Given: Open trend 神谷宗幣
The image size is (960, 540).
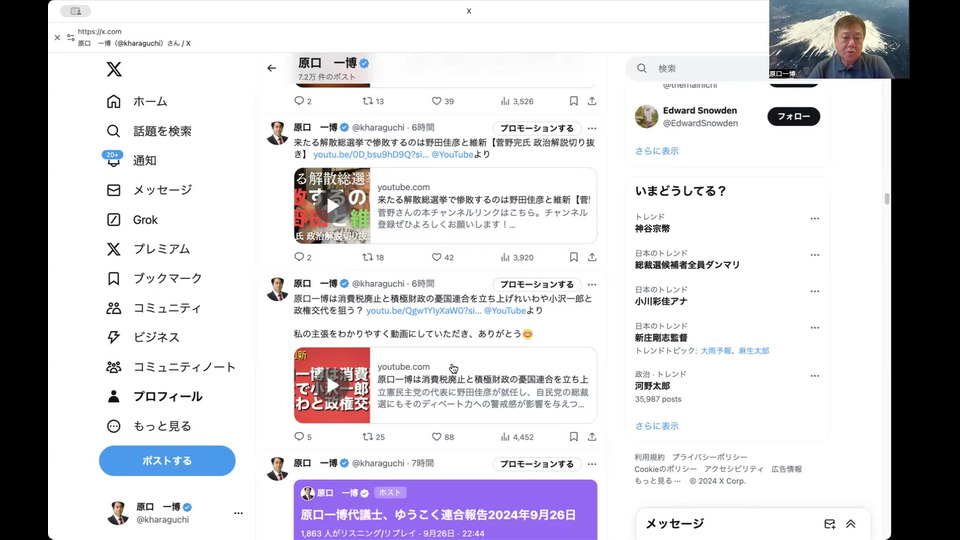Looking at the screenshot, I should [x=652, y=229].
